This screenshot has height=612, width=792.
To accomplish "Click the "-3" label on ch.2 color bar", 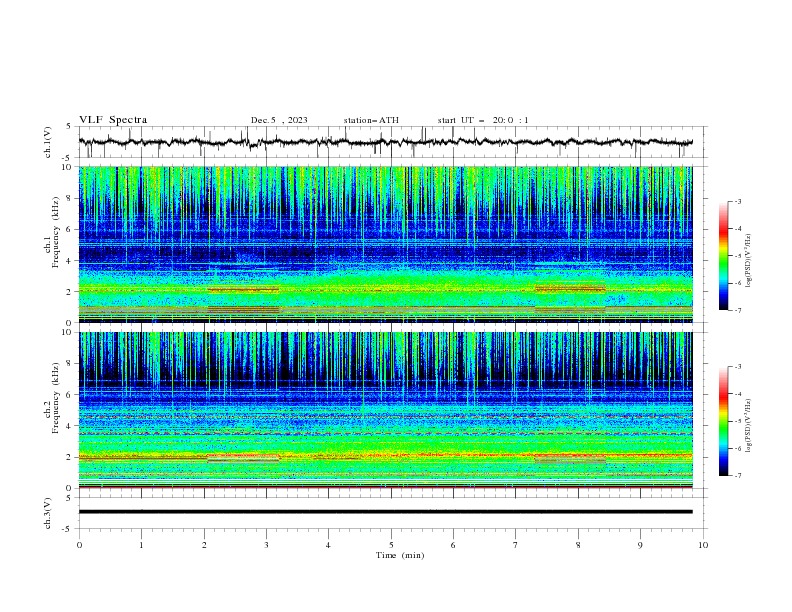I will 738,367.
